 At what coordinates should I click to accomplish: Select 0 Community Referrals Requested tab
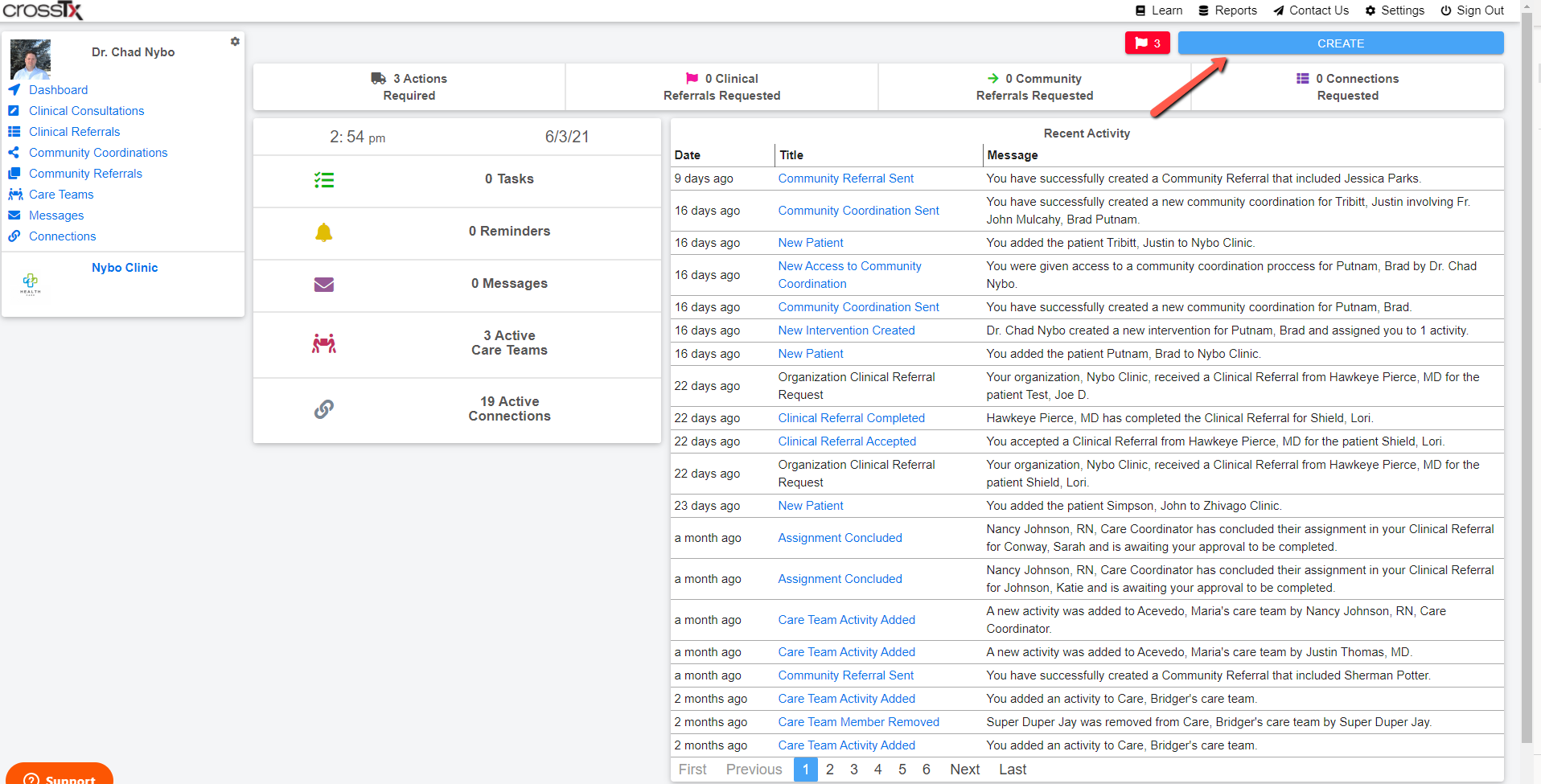pos(1034,87)
